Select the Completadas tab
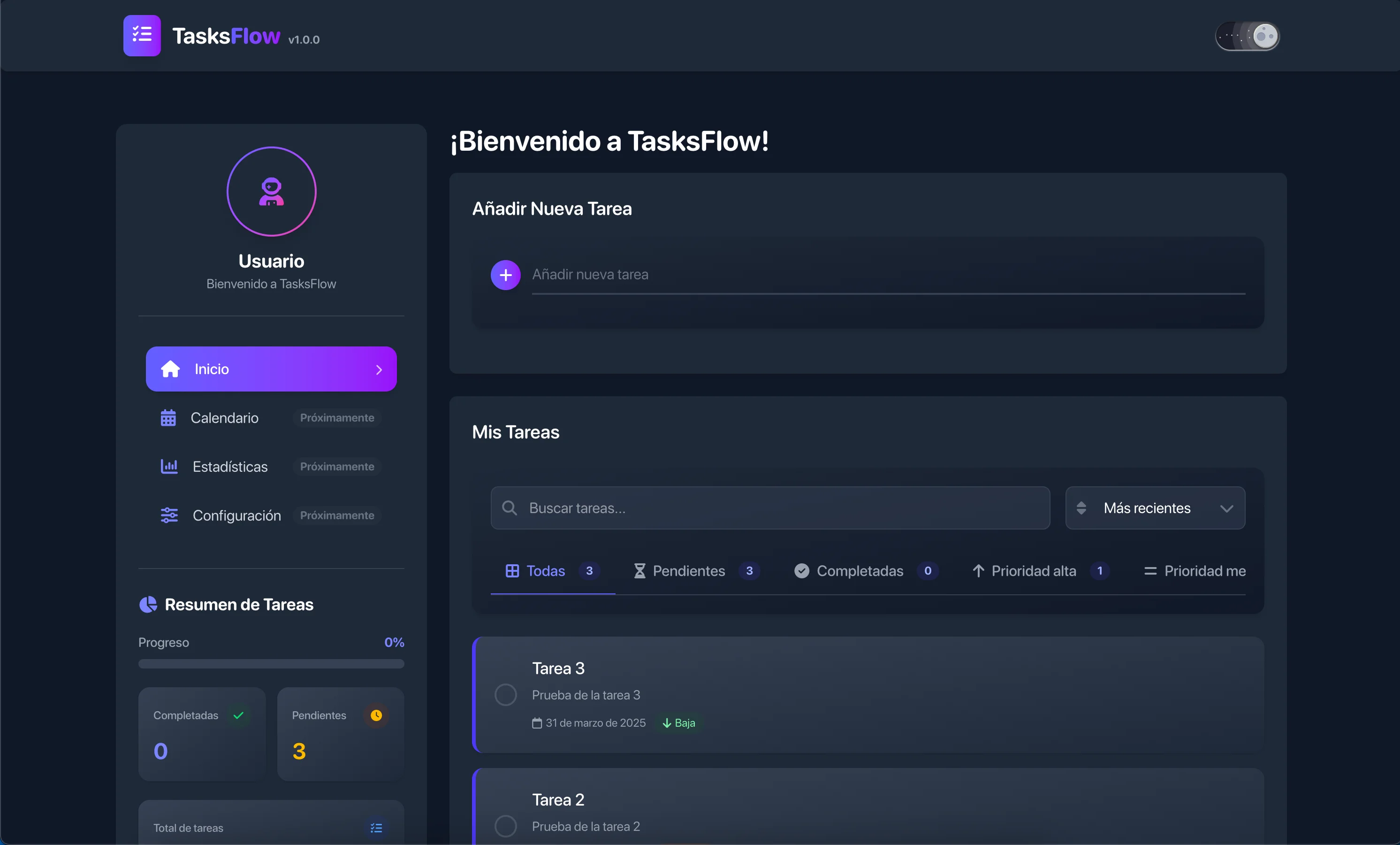The width and height of the screenshot is (1400, 845). (x=859, y=571)
